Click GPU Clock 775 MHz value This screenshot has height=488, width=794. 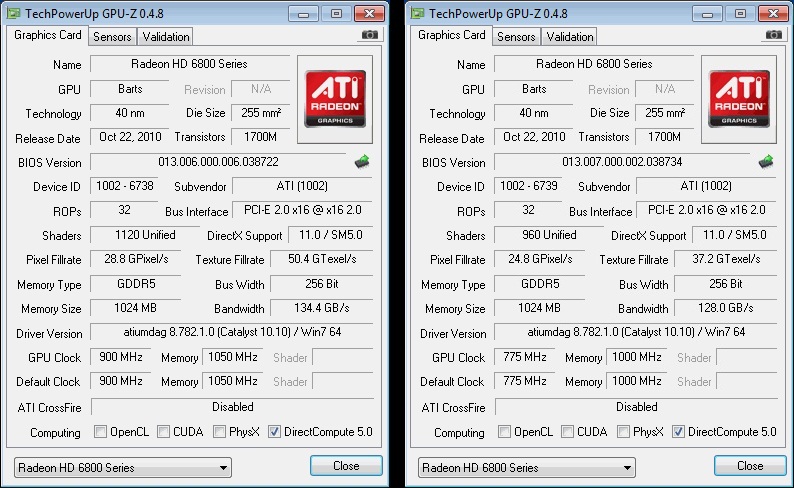tap(525, 357)
